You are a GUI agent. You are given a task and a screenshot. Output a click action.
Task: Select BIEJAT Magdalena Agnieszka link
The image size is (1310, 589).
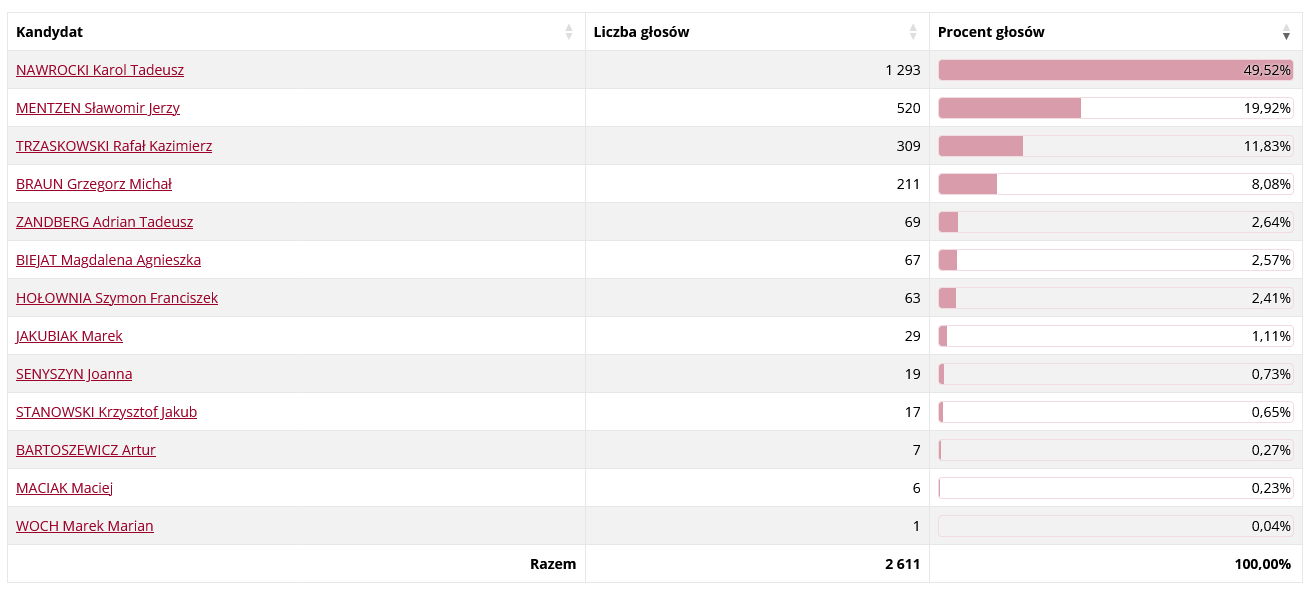109,260
